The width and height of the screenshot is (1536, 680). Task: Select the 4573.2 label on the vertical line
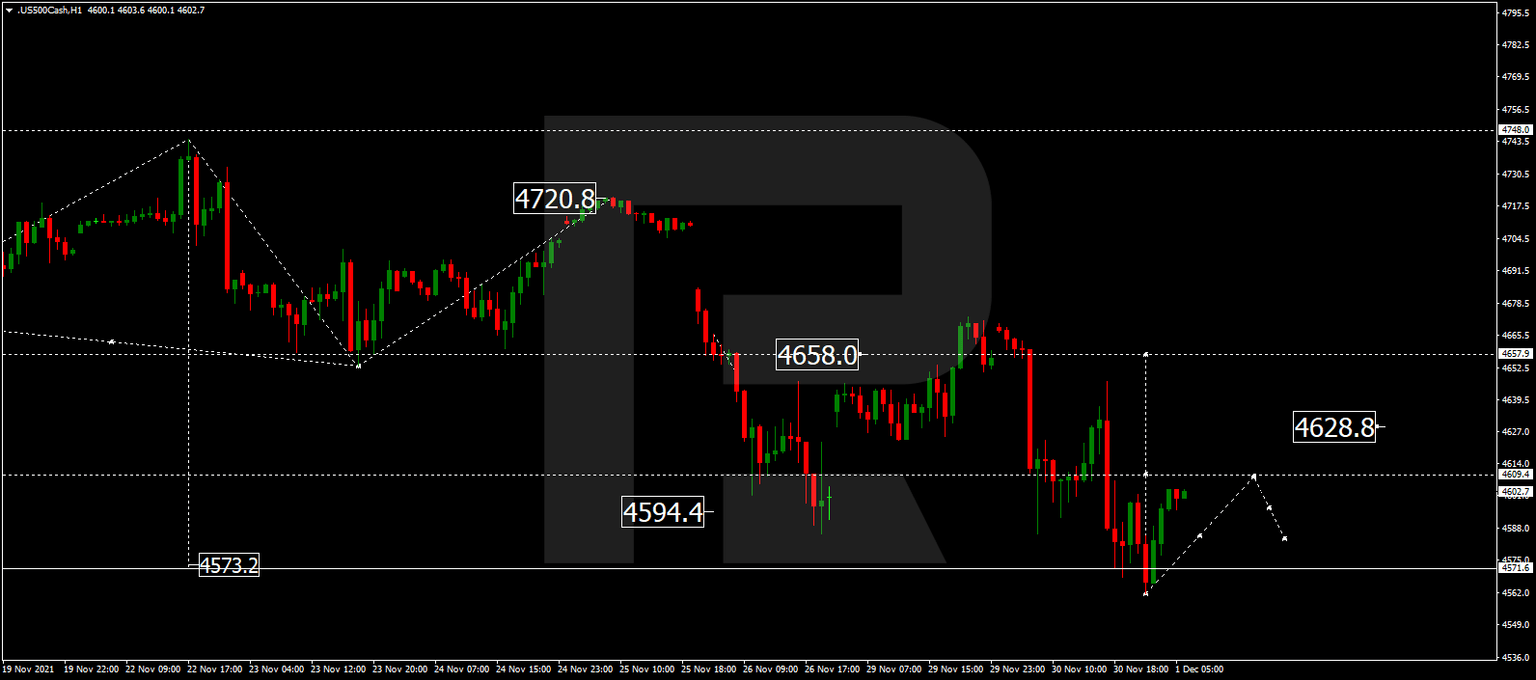pos(228,564)
